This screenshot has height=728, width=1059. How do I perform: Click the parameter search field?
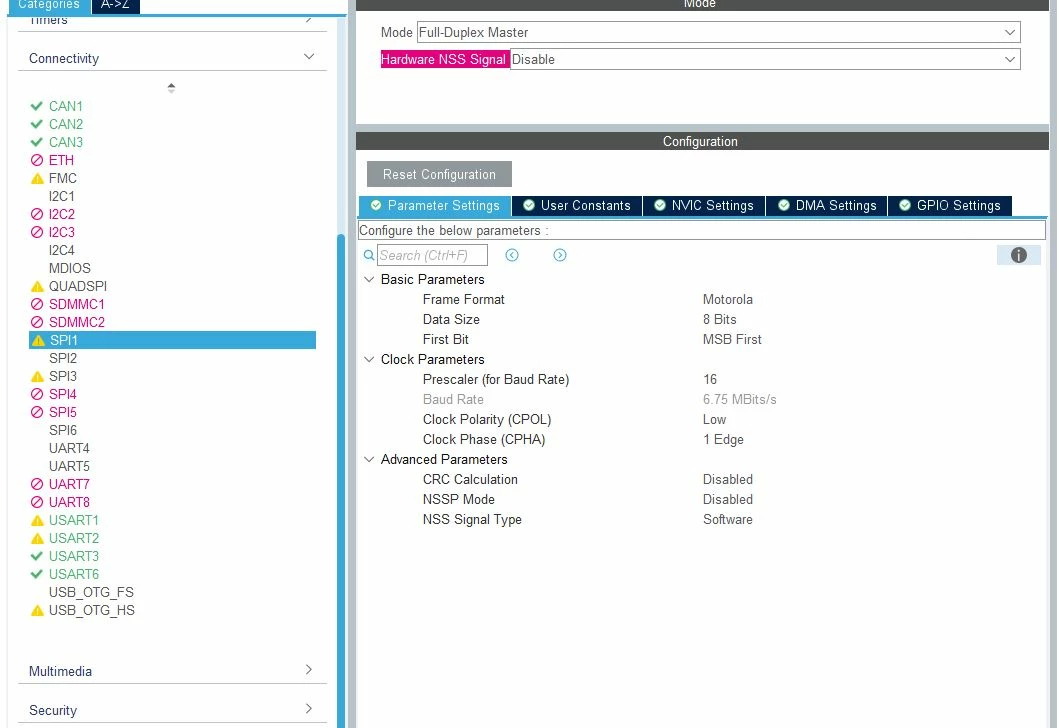tap(432, 255)
